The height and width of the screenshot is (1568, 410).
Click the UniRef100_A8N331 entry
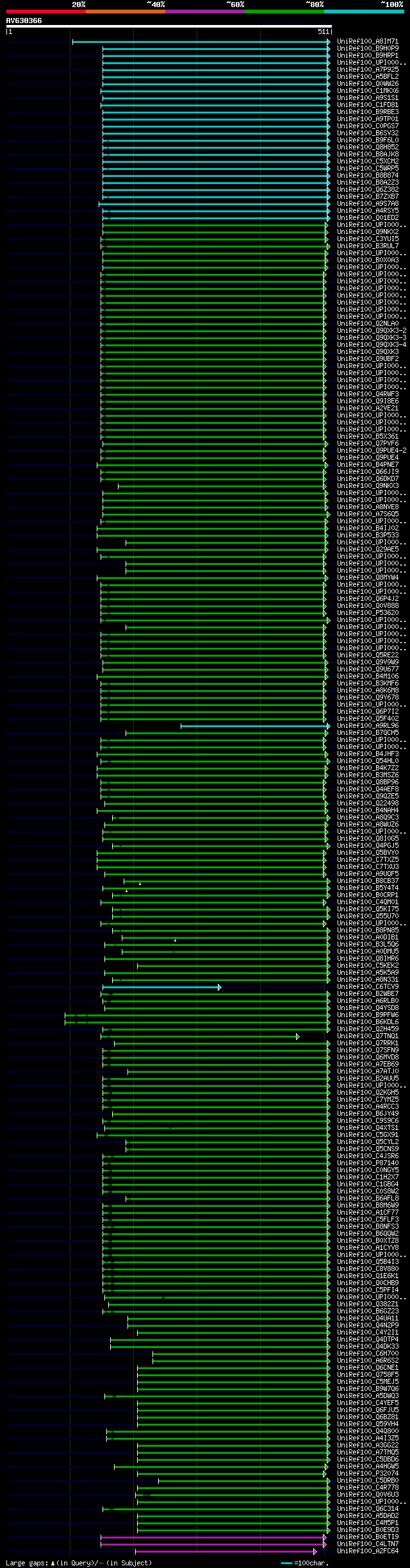tap(368, 980)
